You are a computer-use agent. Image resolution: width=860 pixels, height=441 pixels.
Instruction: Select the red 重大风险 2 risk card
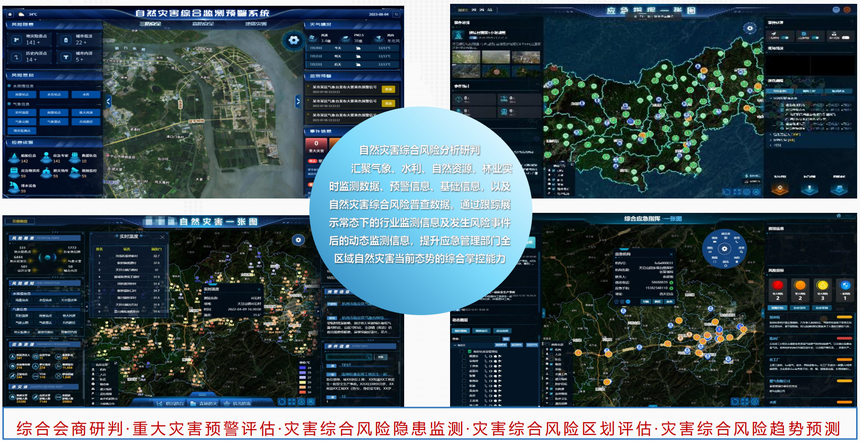tap(777, 289)
